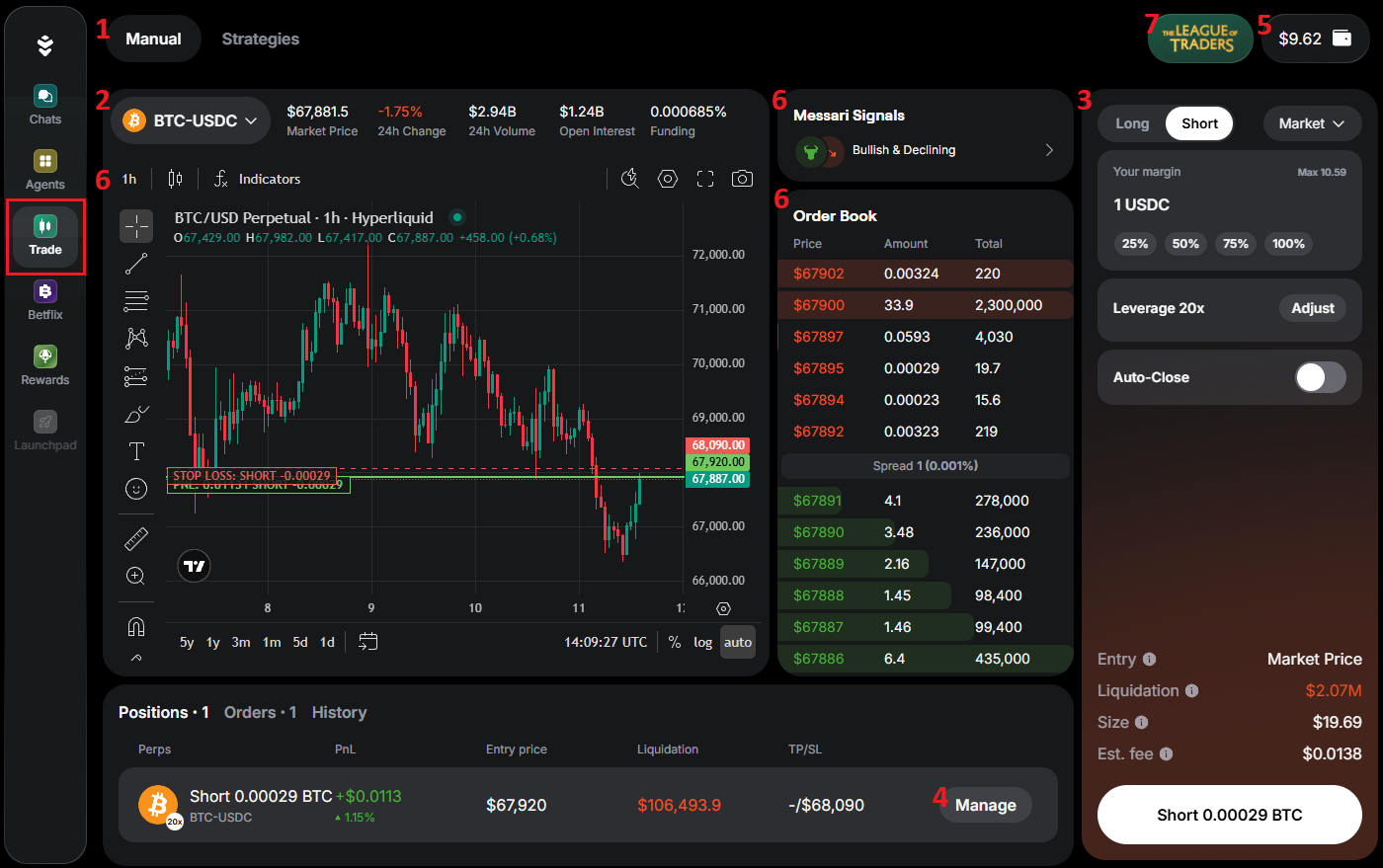1383x868 pixels.
Task: Open the Market order type dropdown
Action: (x=1312, y=122)
